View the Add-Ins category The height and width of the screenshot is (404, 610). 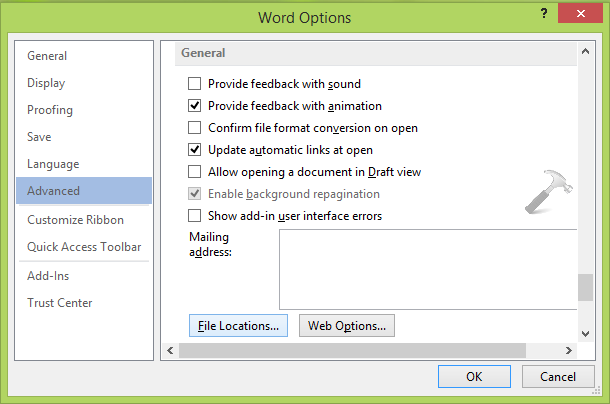click(x=84, y=276)
